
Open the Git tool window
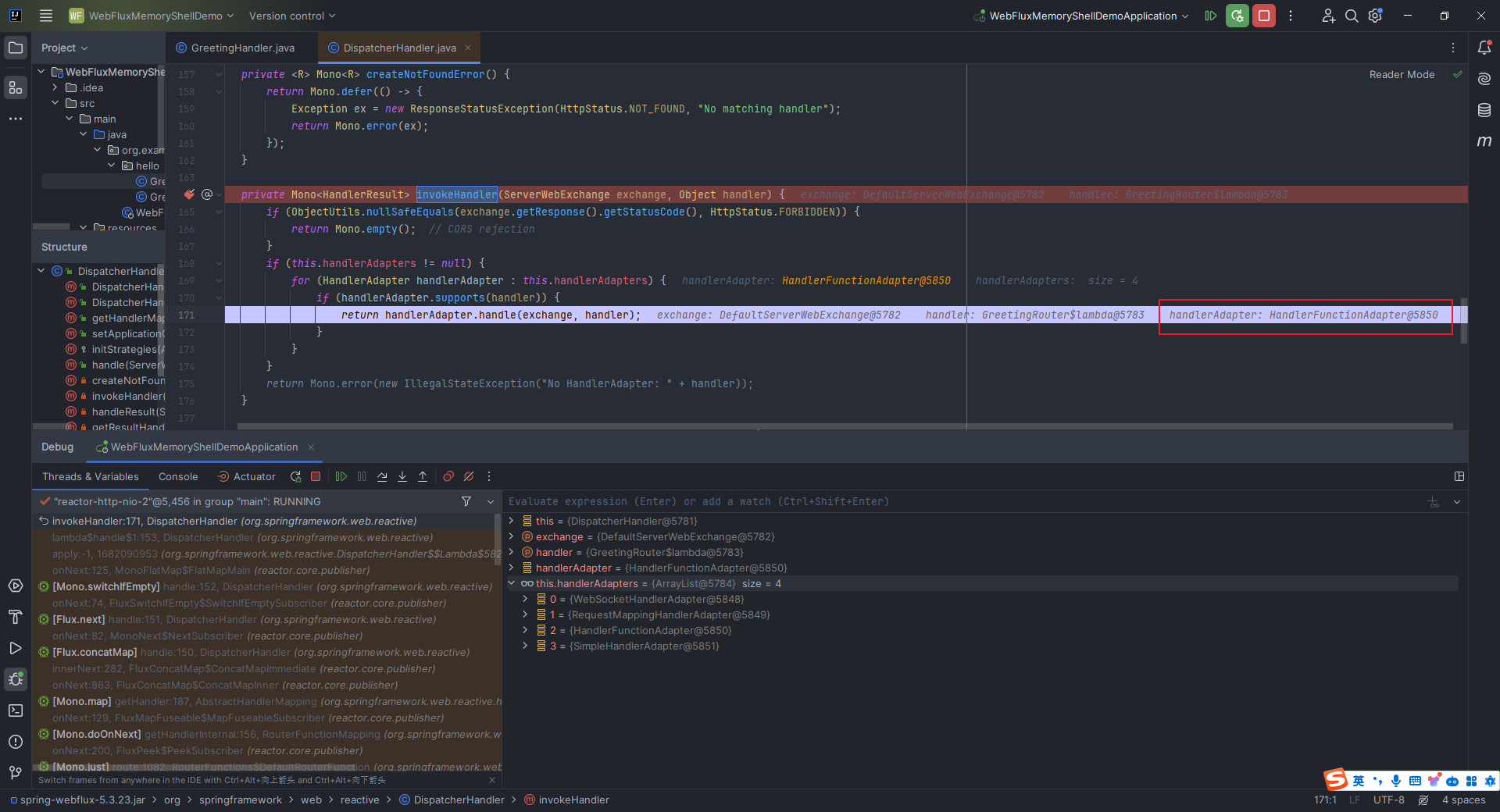coord(16,773)
